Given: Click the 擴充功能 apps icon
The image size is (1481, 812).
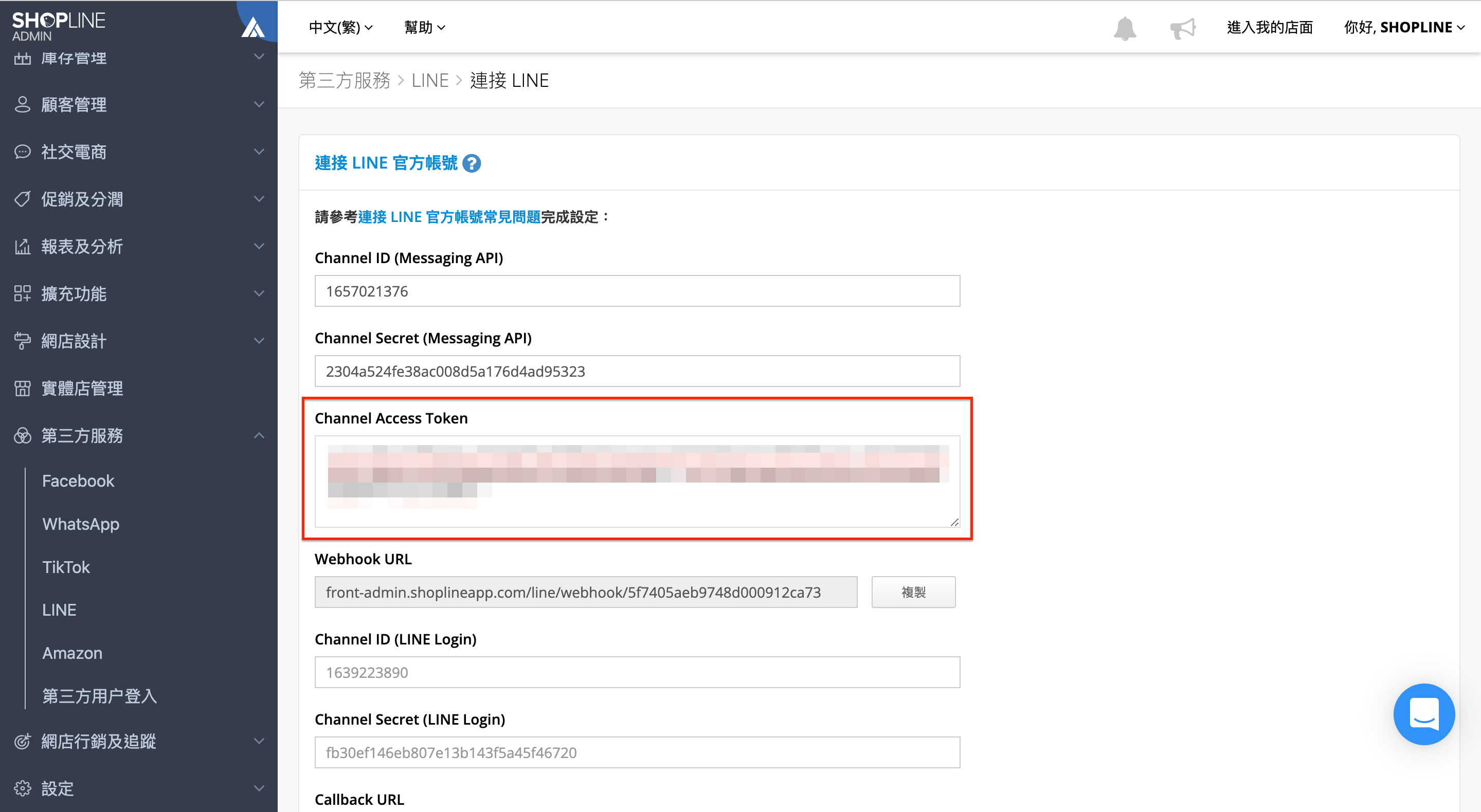Looking at the screenshot, I should pyautogui.click(x=23, y=293).
